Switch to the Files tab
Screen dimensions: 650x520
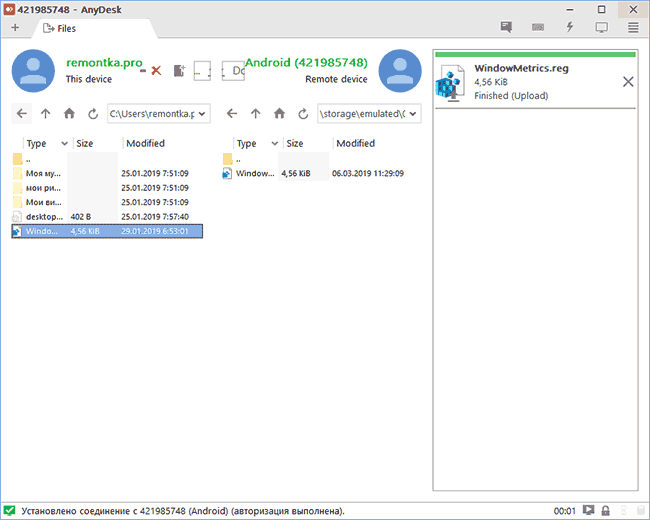point(60,27)
